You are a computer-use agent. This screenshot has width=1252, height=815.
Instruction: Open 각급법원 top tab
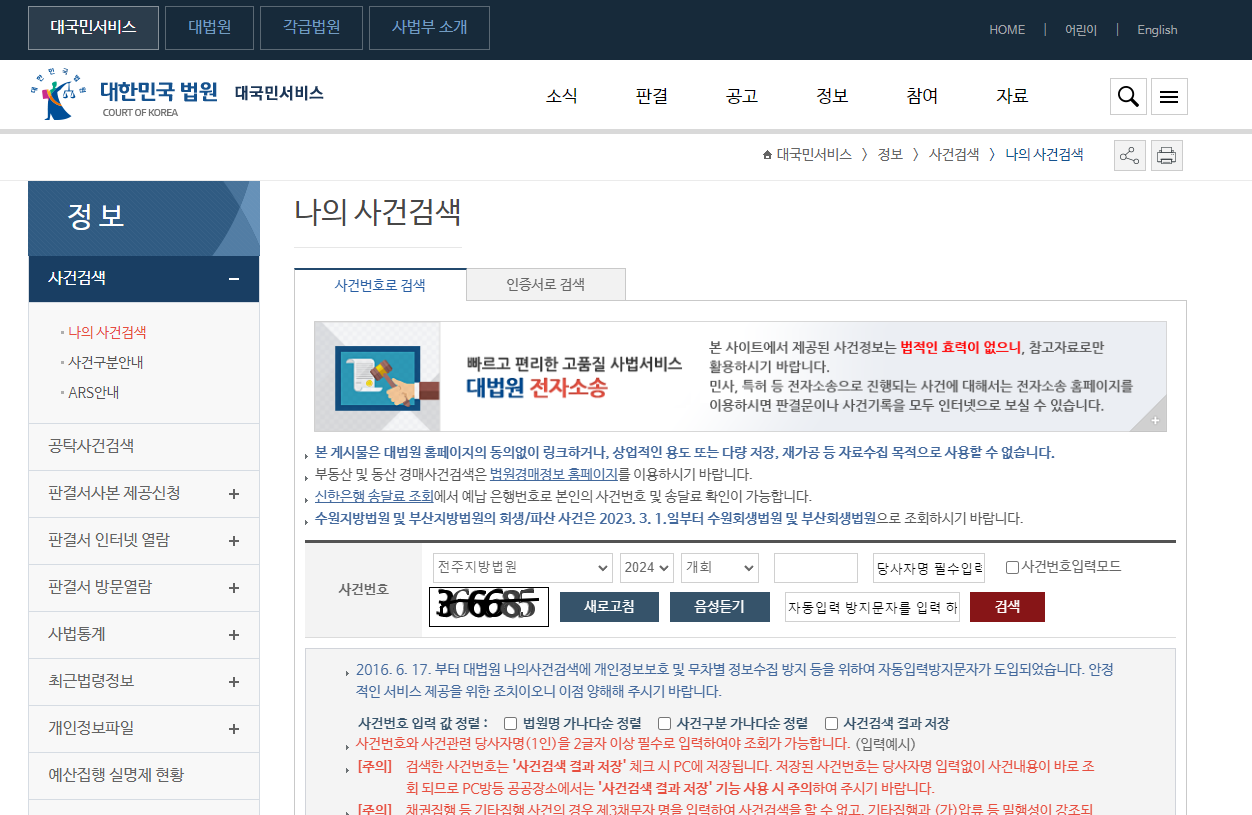[x=311, y=28]
